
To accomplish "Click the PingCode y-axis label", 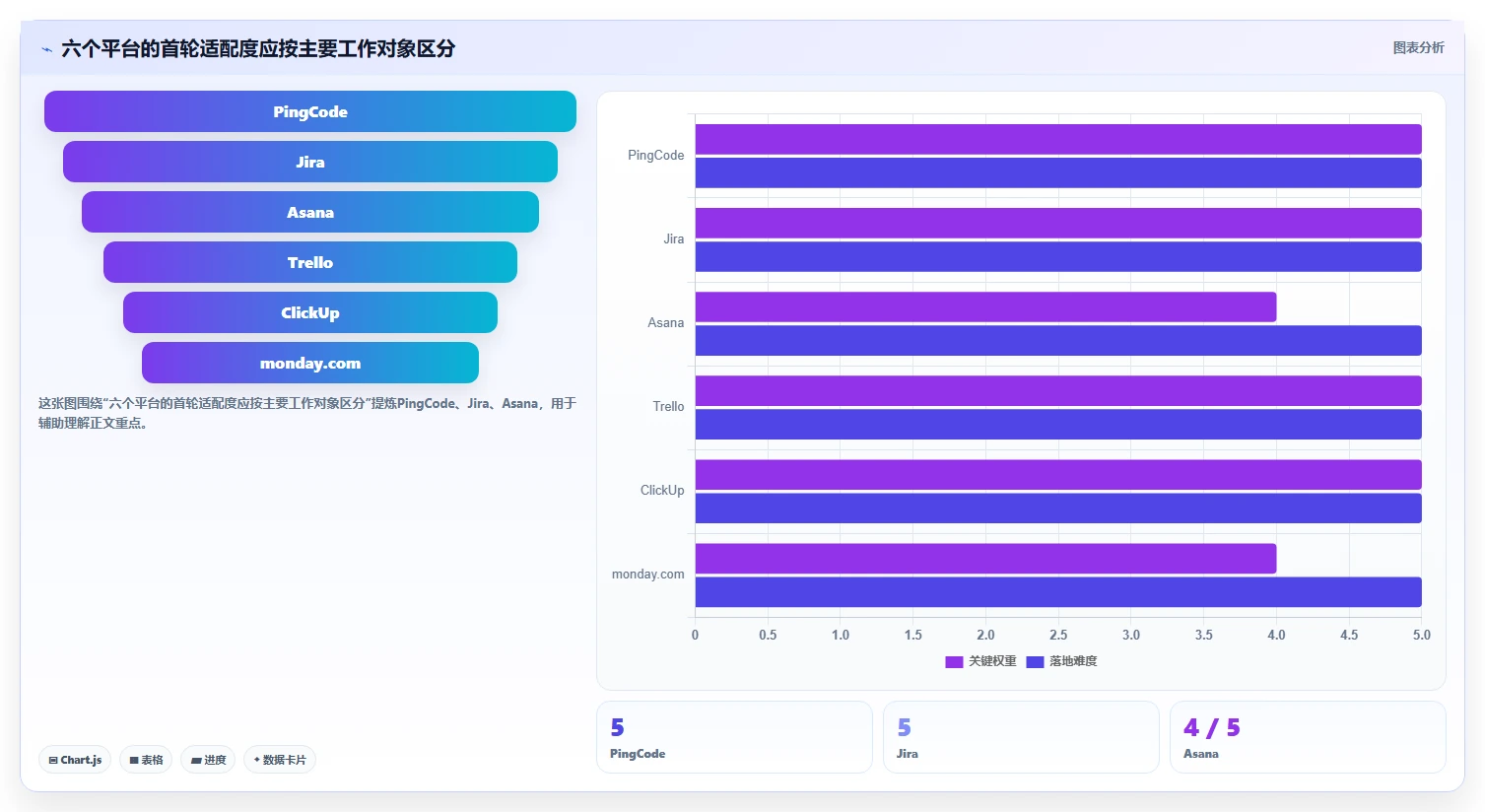I will click(655, 155).
